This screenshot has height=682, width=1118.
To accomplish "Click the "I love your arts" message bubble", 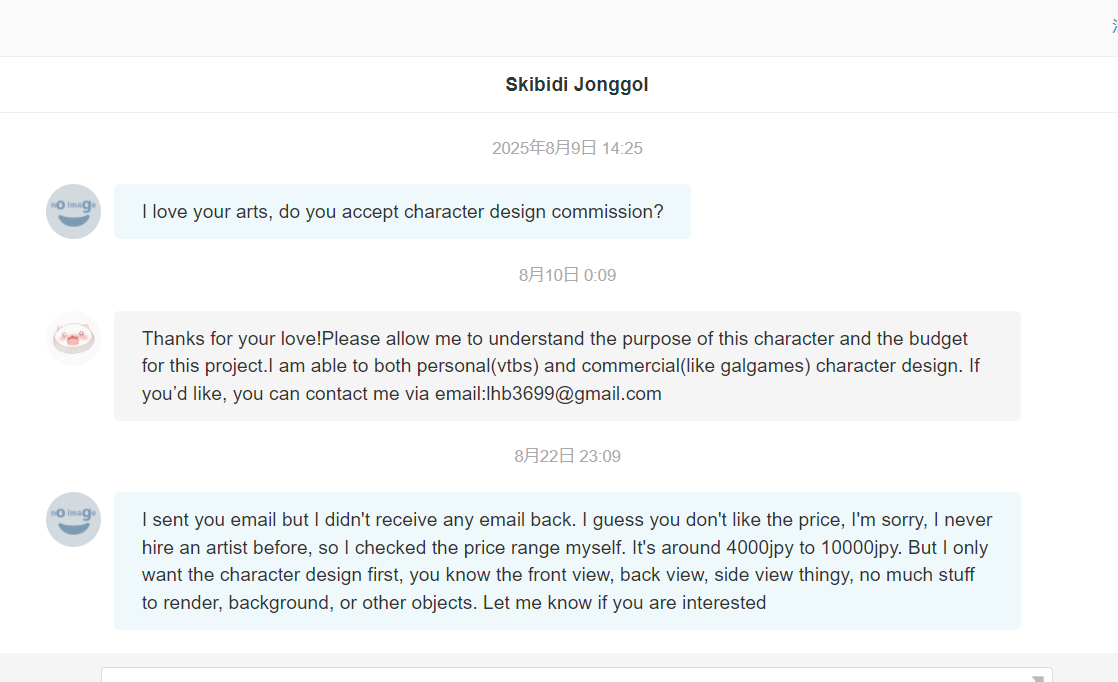I will [402, 211].
